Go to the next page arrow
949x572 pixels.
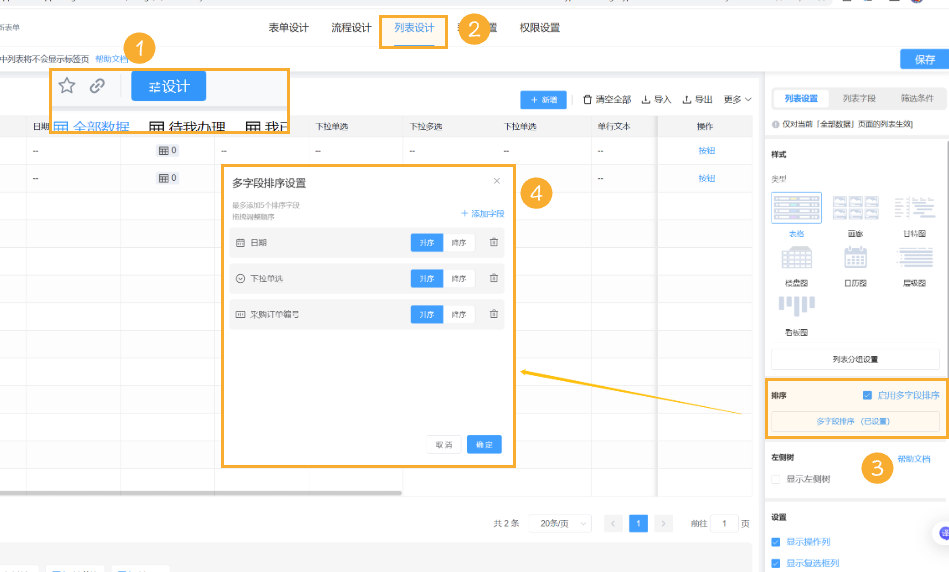(663, 523)
